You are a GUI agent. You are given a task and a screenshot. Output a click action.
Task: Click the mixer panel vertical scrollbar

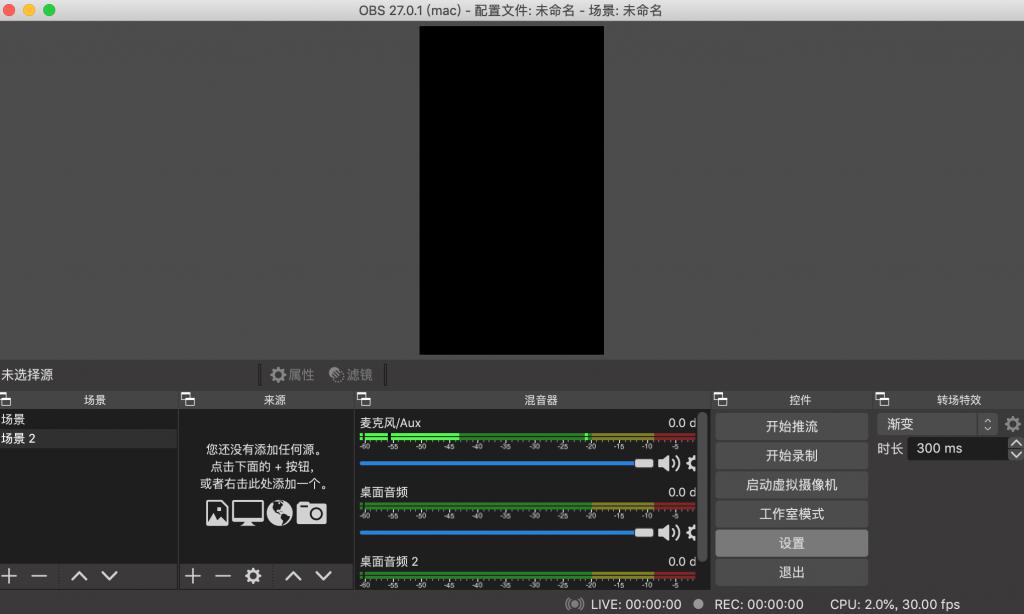click(703, 487)
